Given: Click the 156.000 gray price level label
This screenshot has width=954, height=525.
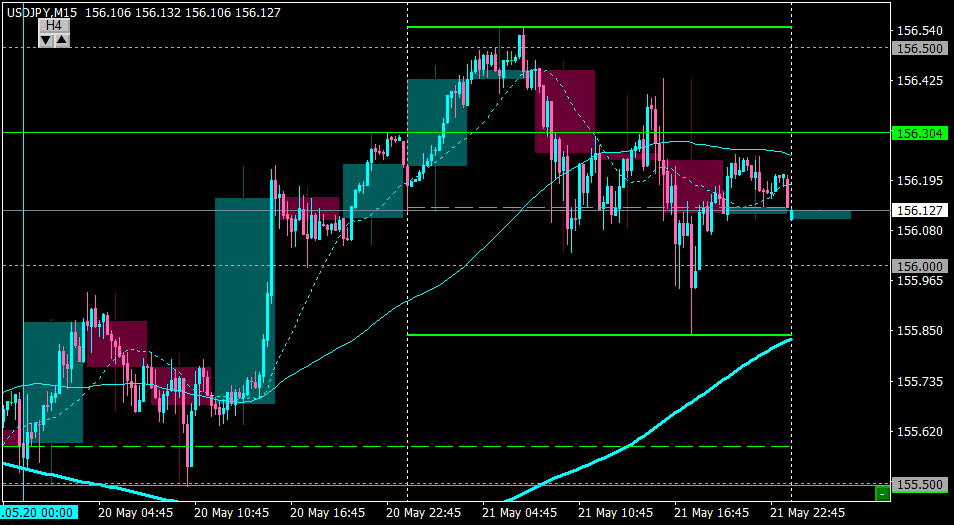Looking at the screenshot, I should click(919, 266).
